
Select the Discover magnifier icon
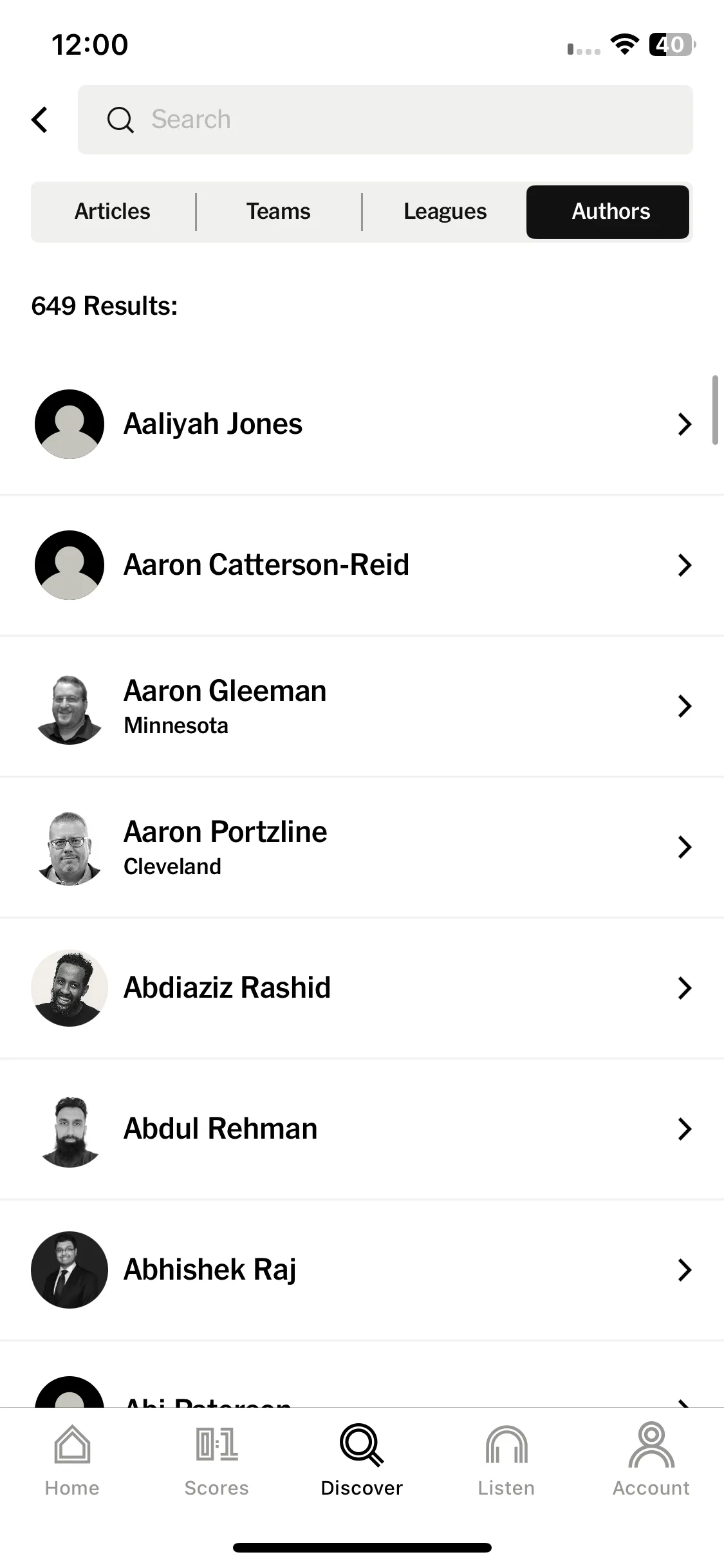tap(362, 1444)
